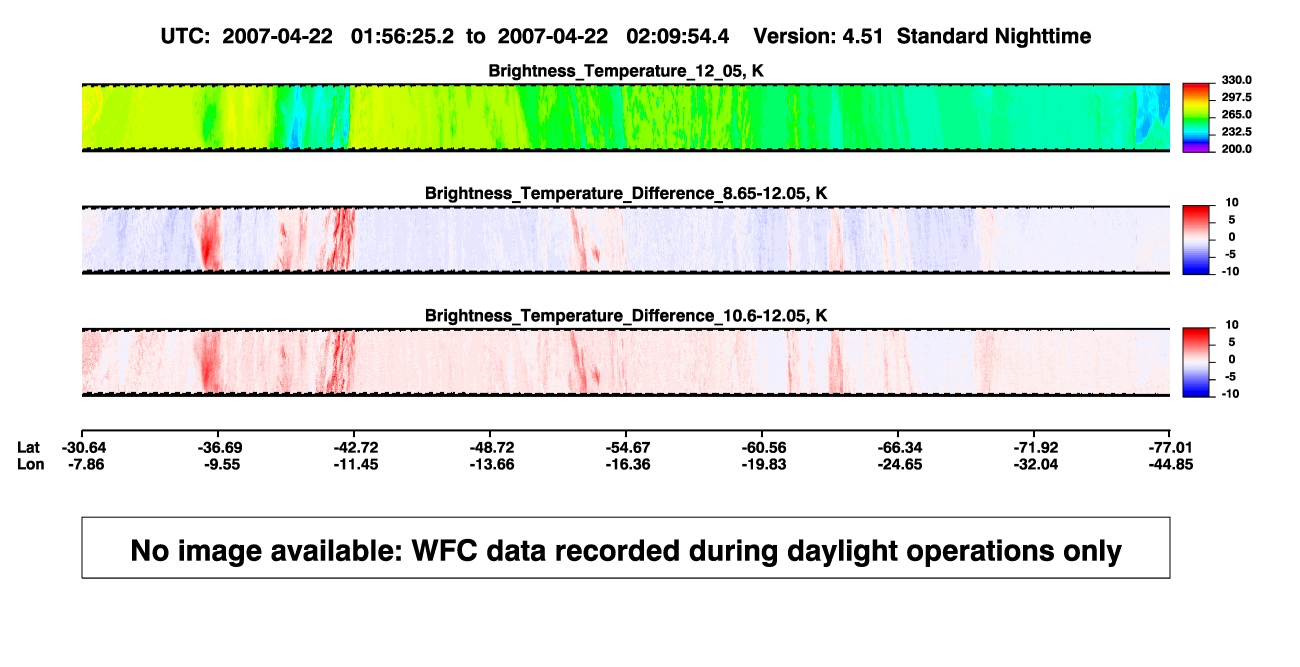Click the 'No image available' WFC notice box
Image resolution: width=1300 pixels, height=667 pixels.
point(626,547)
